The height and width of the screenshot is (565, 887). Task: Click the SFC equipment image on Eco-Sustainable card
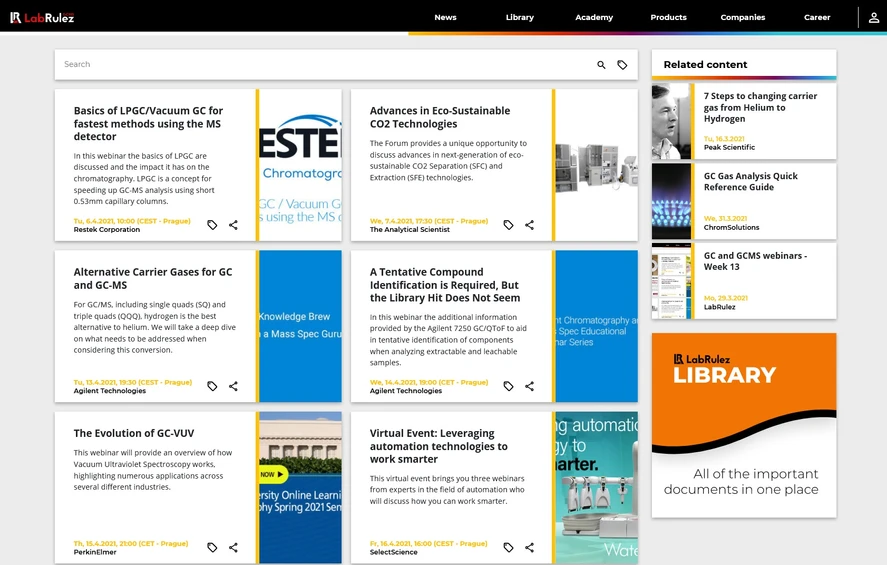click(596, 165)
